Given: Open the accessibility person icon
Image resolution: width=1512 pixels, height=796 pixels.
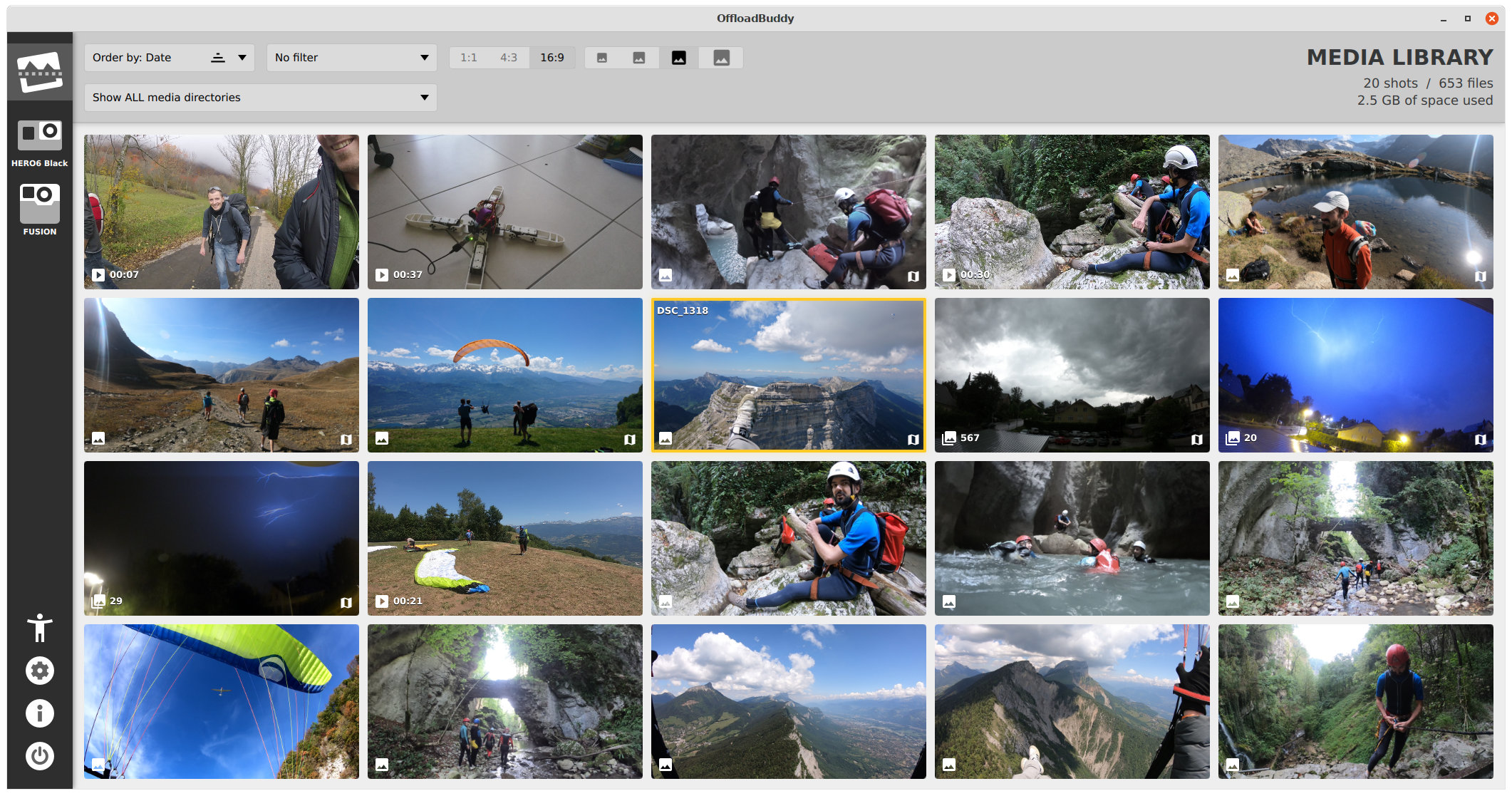Looking at the screenshot, I should click(40, 628).
